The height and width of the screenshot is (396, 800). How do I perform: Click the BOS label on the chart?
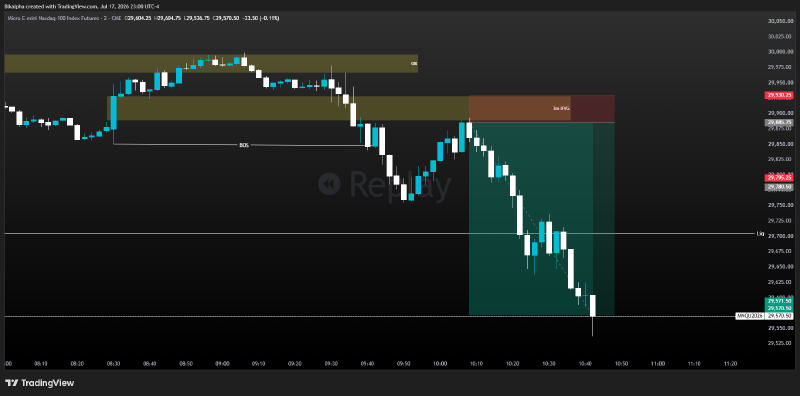[x=244, y=145]
